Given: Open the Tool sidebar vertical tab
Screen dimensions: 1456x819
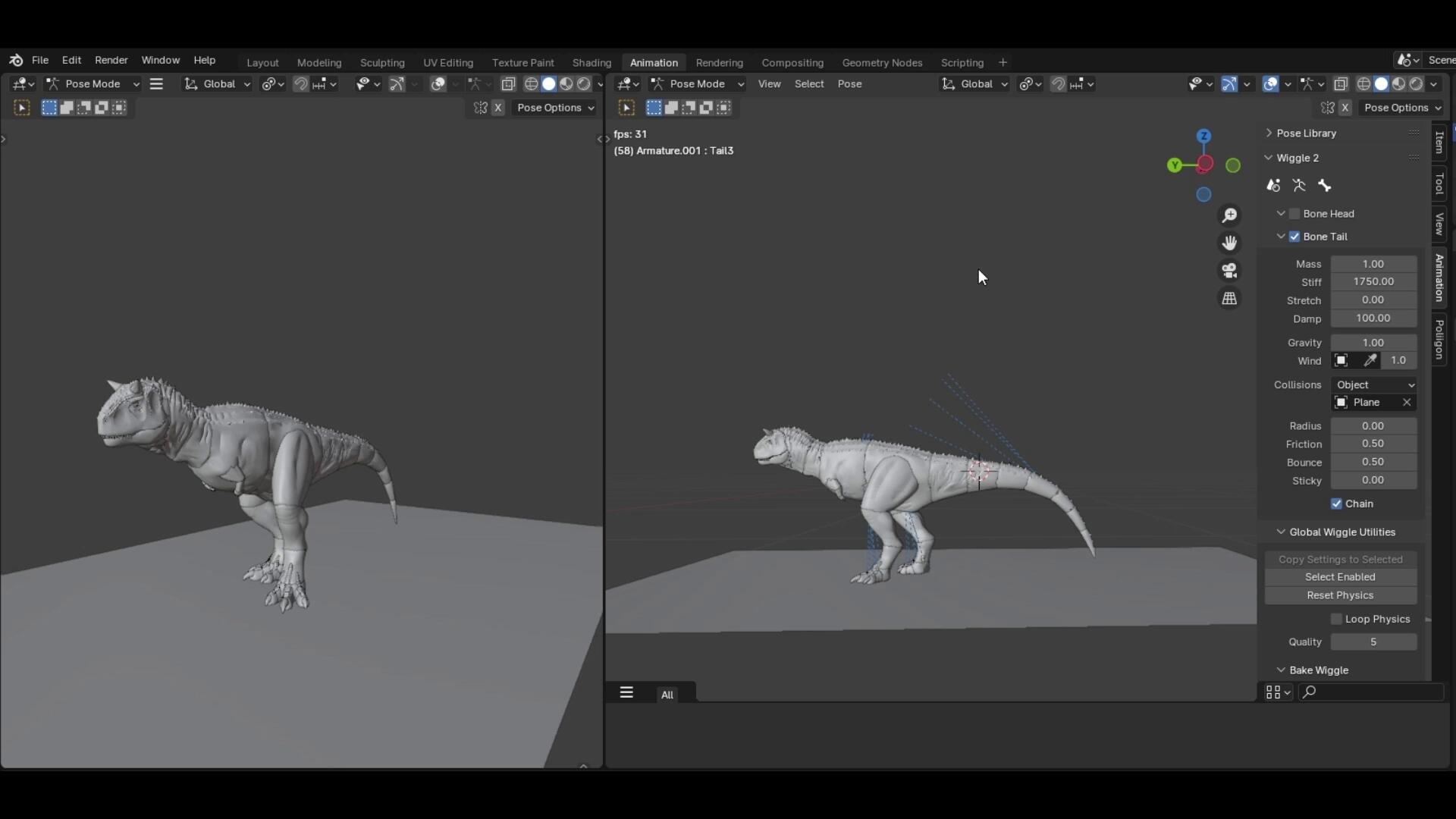Looking at the screenshot, I should coord(1439,184).
